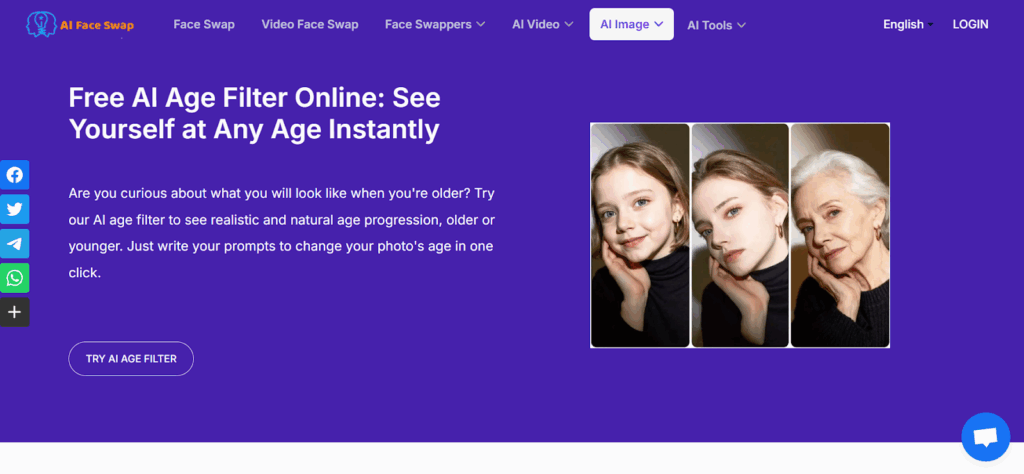Click the AI Face Swap logo
This screenshot has width=1024, height=474.
pos(80,24)
